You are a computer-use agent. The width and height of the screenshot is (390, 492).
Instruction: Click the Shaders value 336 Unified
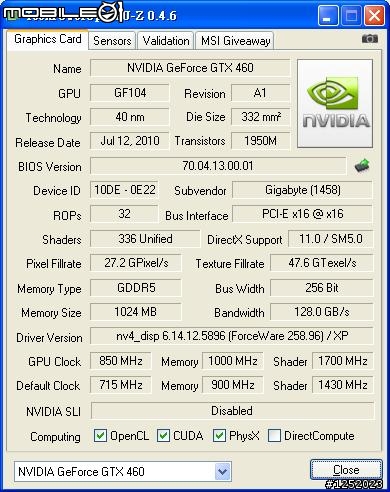click(145, 239)
